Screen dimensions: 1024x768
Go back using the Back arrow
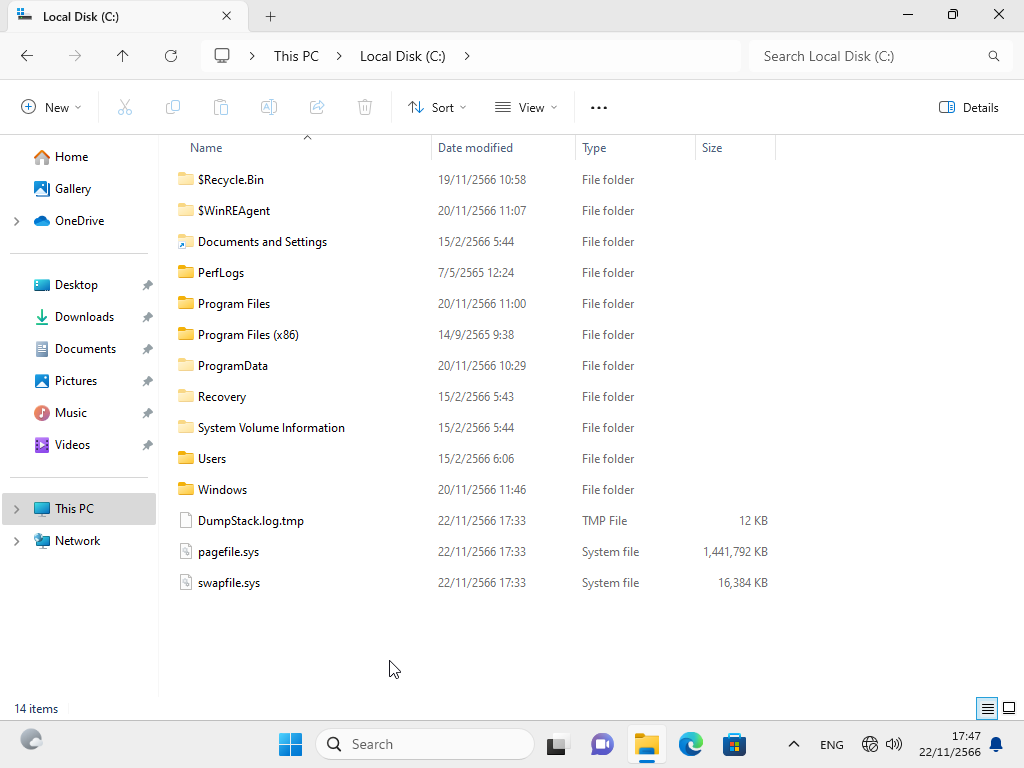tap(27, 56)
